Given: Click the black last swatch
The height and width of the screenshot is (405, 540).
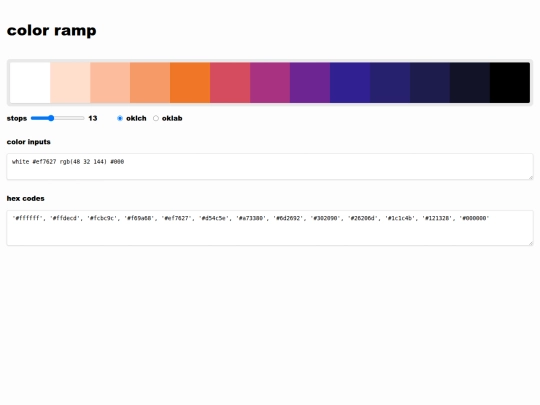Looking at the screenshot, I should click(x=510, y=83).
